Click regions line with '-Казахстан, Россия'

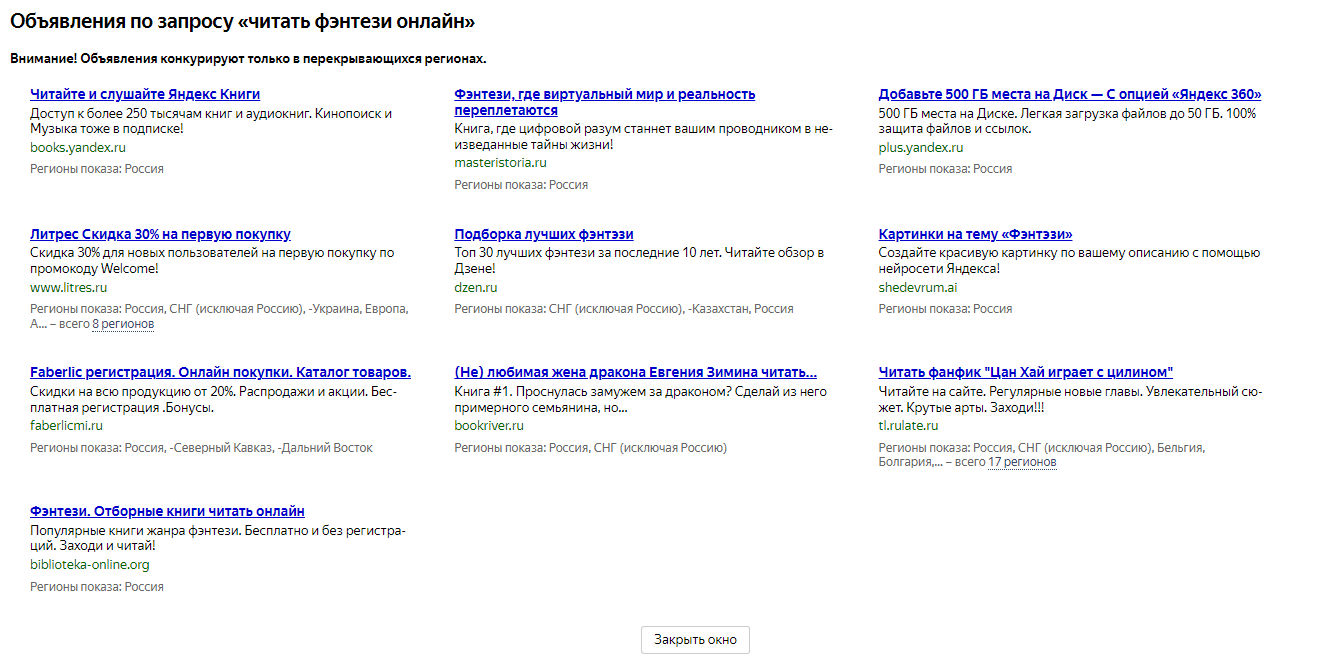[x=624, y=309]
